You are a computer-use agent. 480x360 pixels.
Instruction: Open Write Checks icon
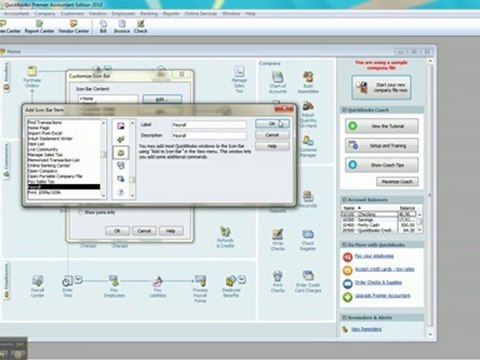[277, 240]
